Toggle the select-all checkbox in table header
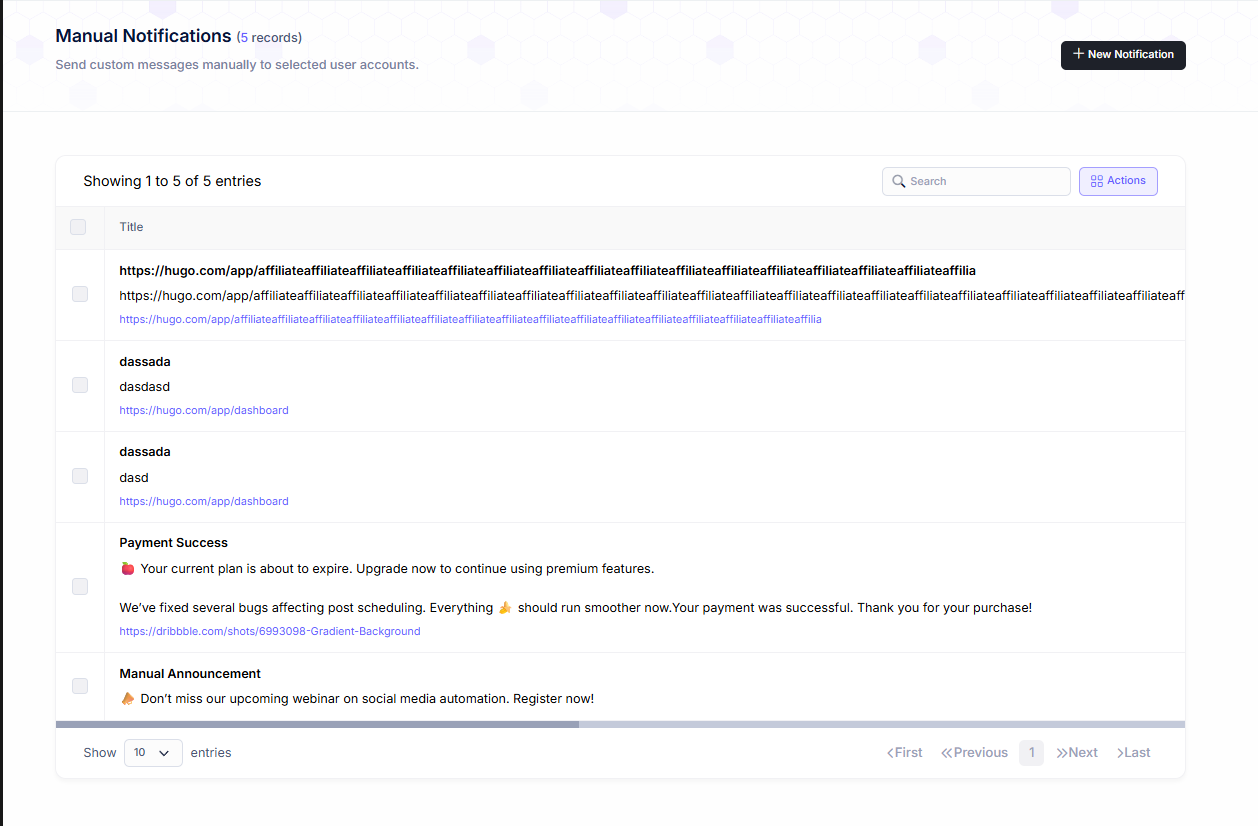The width and height of the screenshot is (1258, 826). 78,227
